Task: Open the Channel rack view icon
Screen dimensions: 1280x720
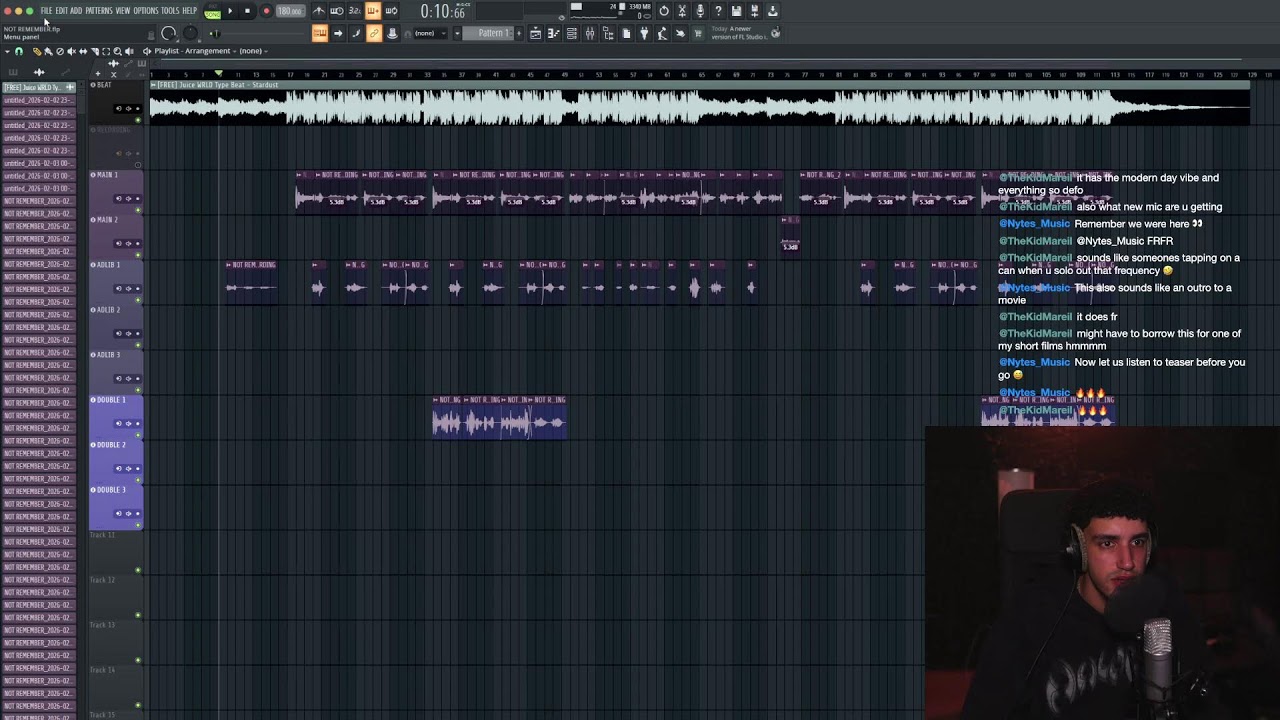Action: [571, 33]
